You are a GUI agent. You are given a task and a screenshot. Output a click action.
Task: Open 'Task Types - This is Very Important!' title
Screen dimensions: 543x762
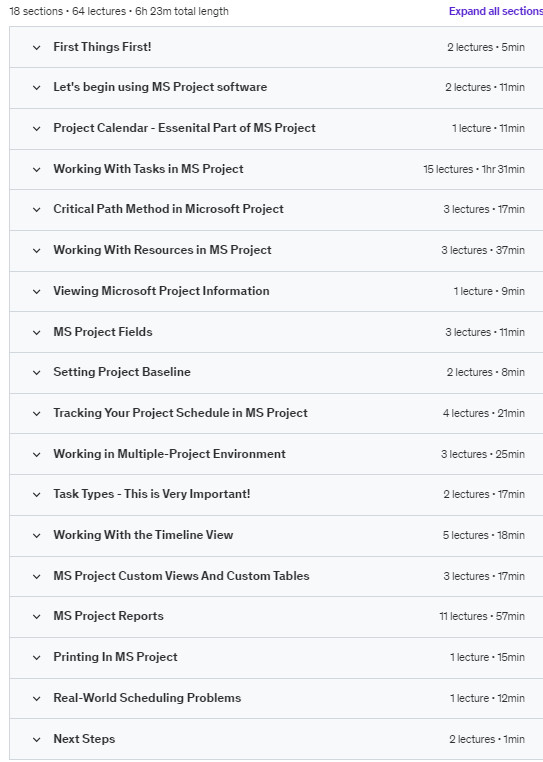(152, 494)
